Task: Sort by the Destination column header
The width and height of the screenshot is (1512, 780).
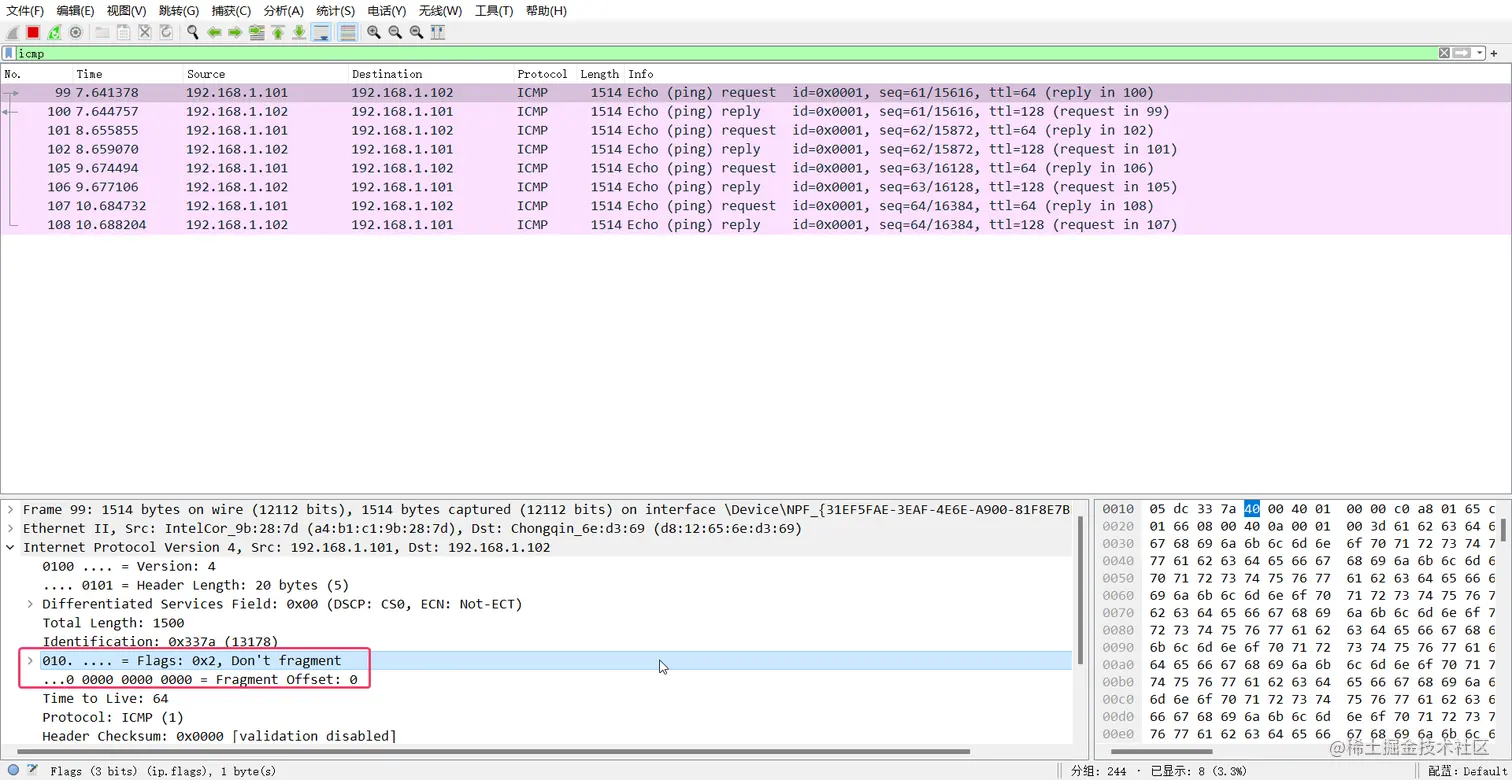Action: pos(430,74)
